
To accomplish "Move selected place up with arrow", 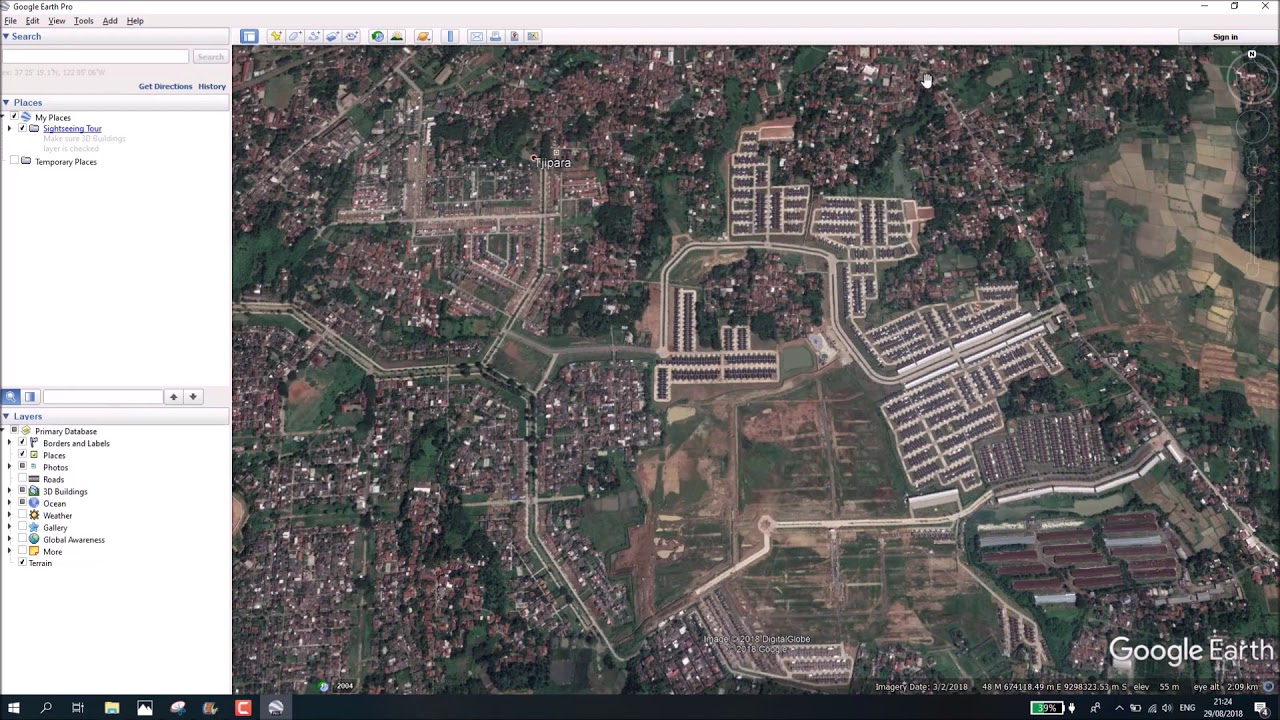I will pyautogui.click(x=173, y=397).
